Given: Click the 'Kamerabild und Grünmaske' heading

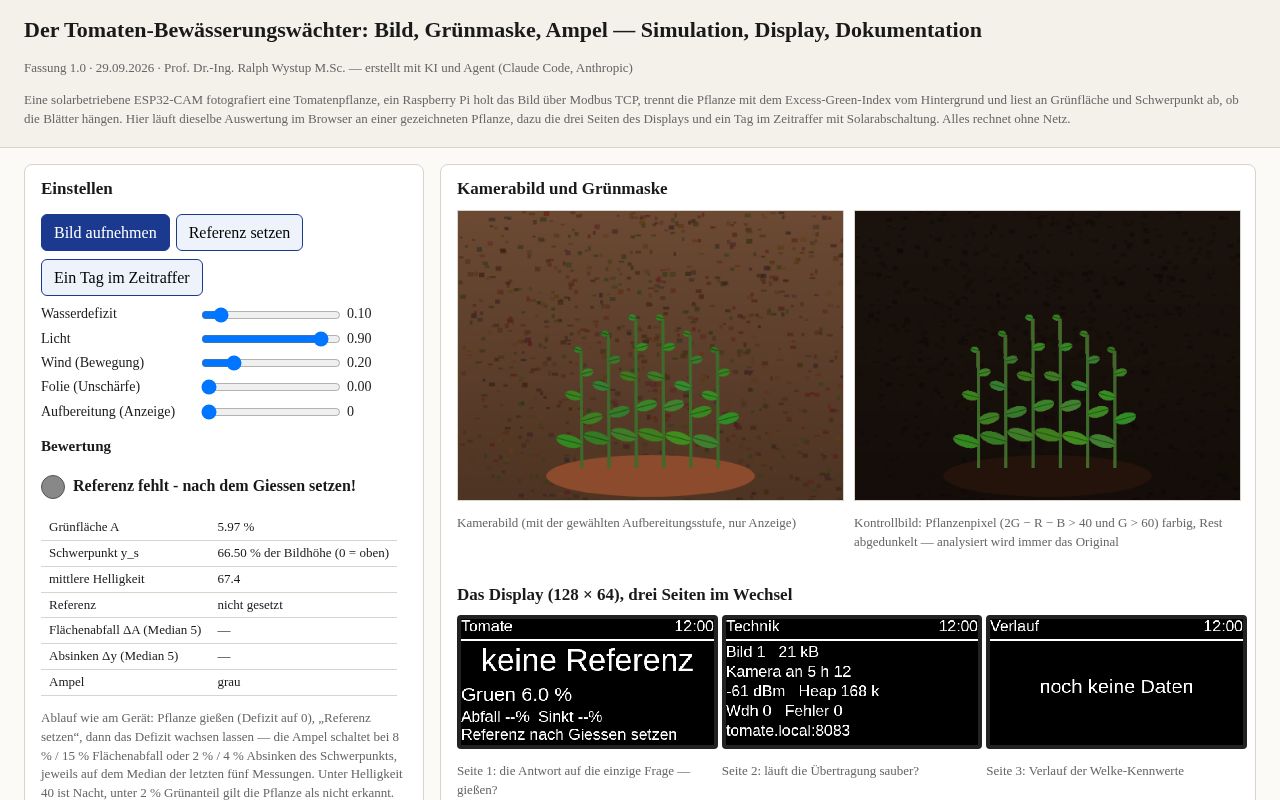Looking at the screenshot, I should pos(562,189).
